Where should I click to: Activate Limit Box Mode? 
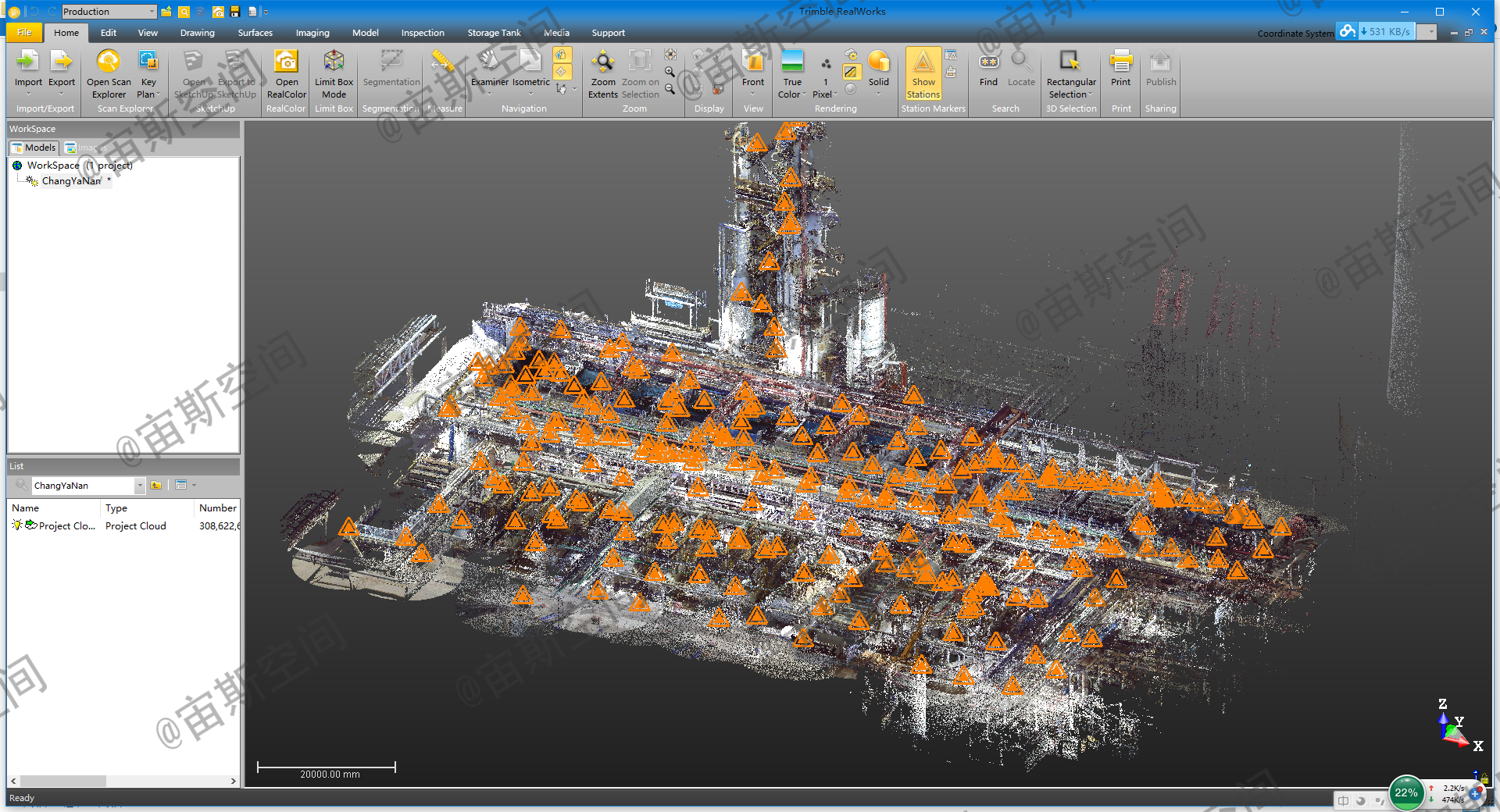(334, 74)
